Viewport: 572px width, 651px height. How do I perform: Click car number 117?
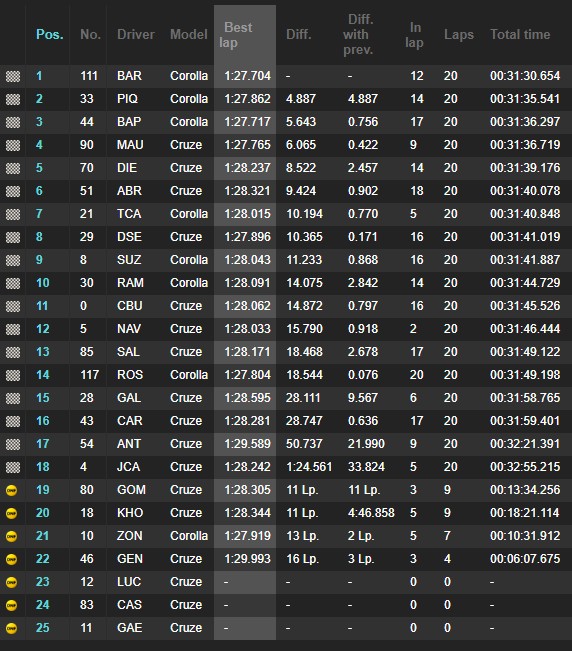(90, 375)
